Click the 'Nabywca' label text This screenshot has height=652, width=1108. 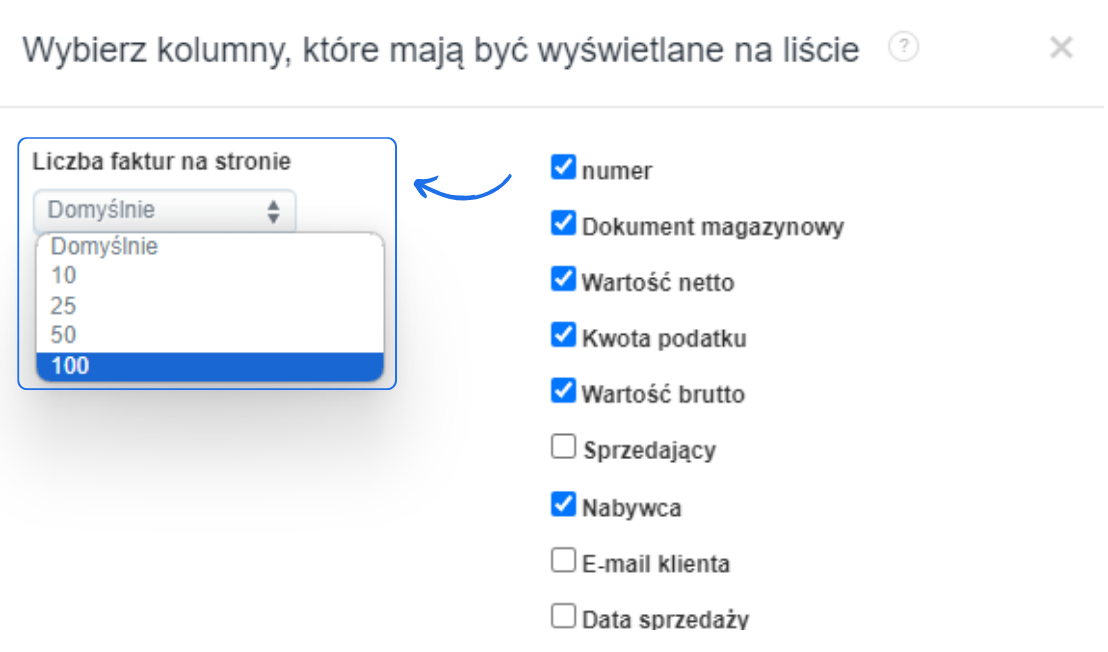632,507
